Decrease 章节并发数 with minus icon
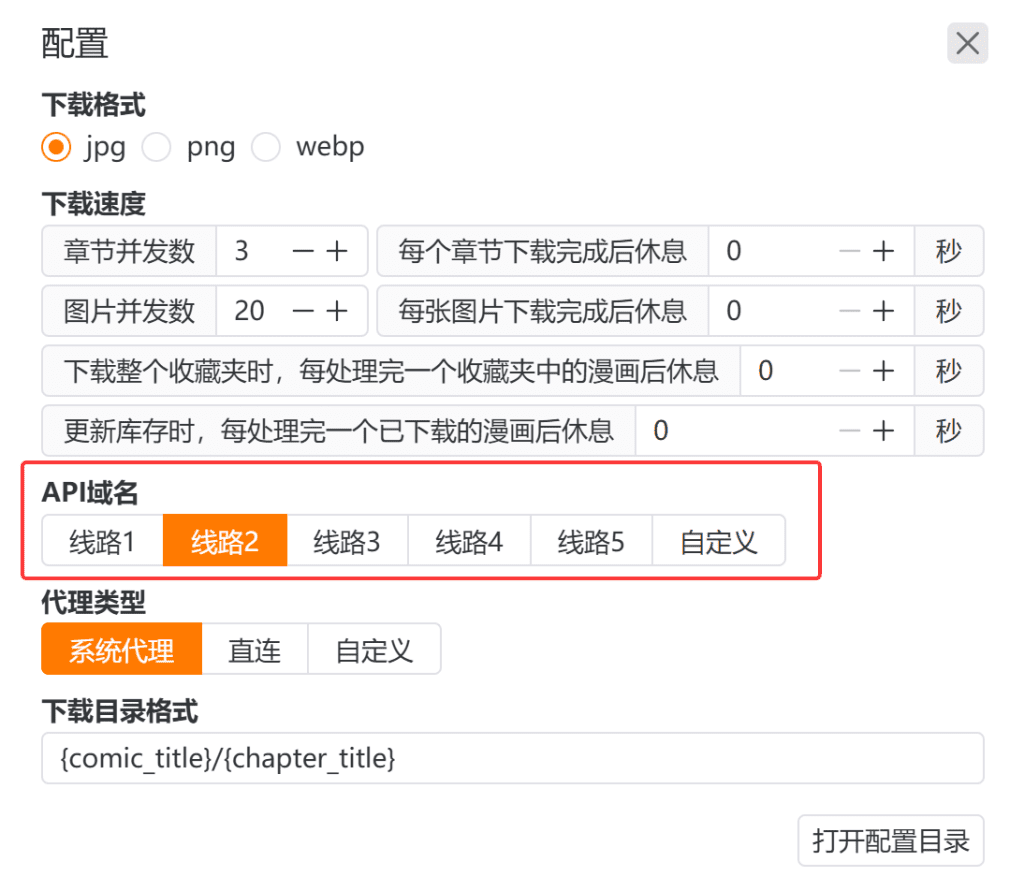This screenshot has height=891, width=1024. [x=302, y=251]
